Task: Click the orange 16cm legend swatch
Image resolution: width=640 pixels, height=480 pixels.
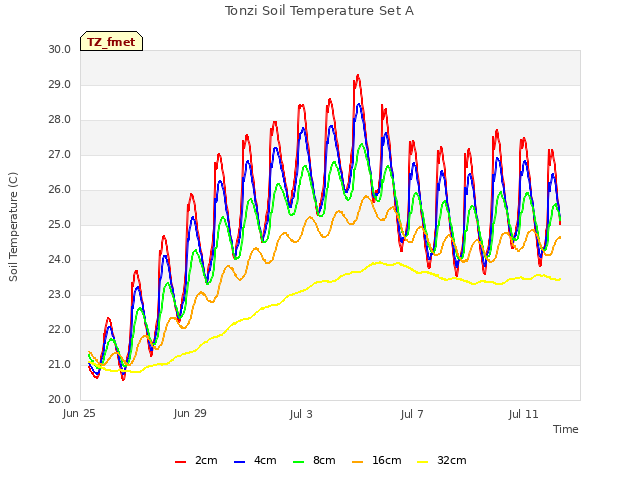Action: tap(358, 462)
